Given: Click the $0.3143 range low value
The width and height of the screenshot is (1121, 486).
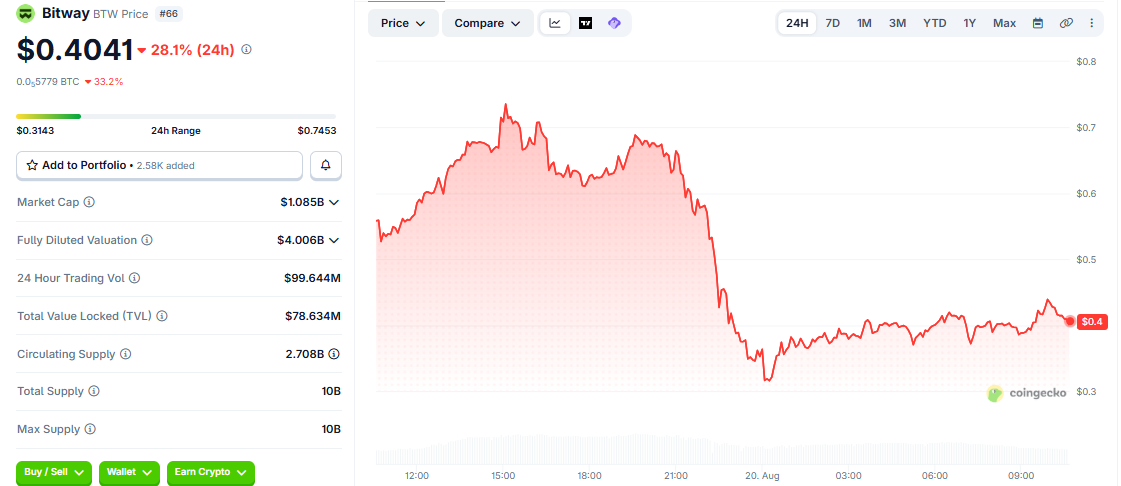Looking at the screenshot, I should pos(35,131).
